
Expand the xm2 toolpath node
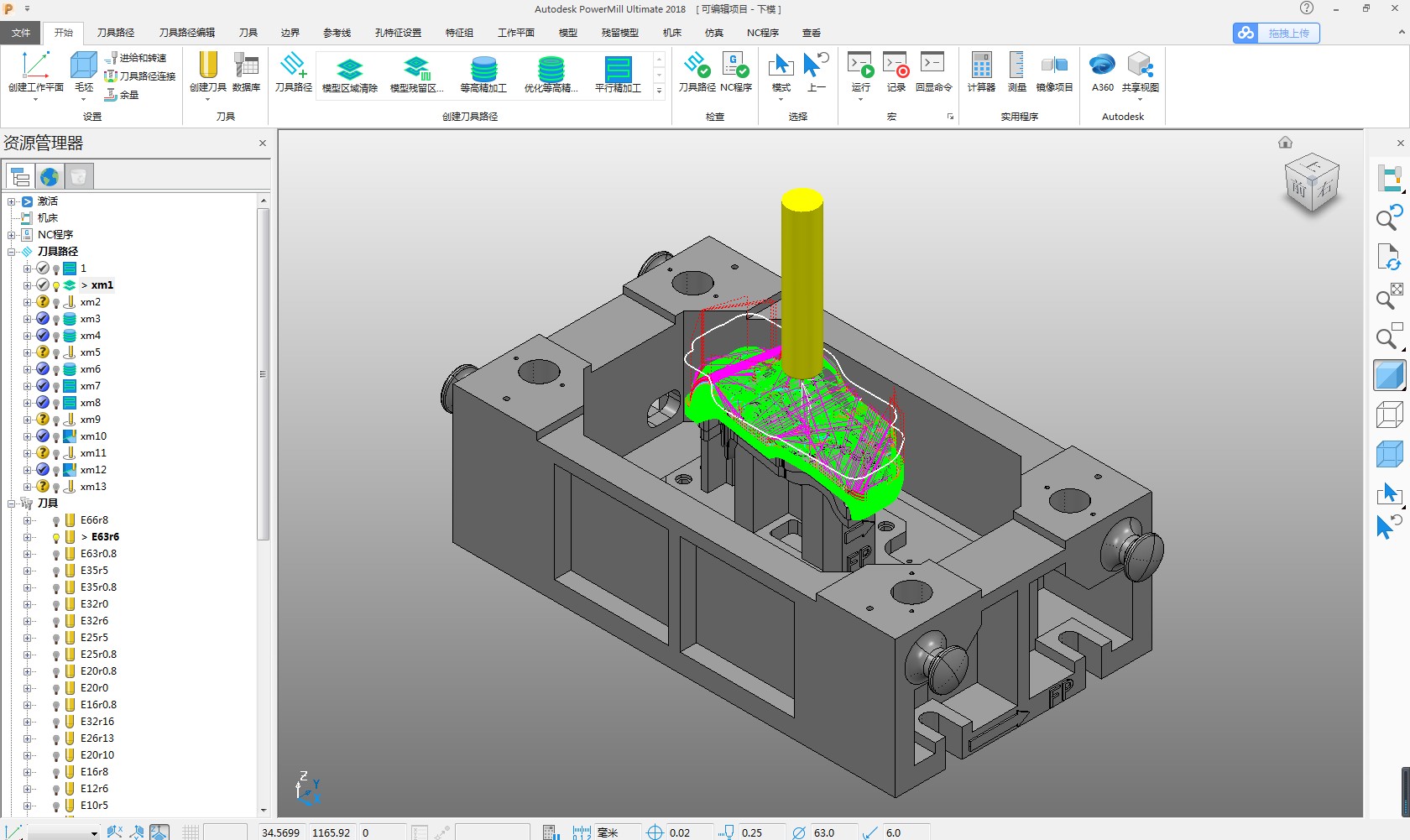point(27,302)
